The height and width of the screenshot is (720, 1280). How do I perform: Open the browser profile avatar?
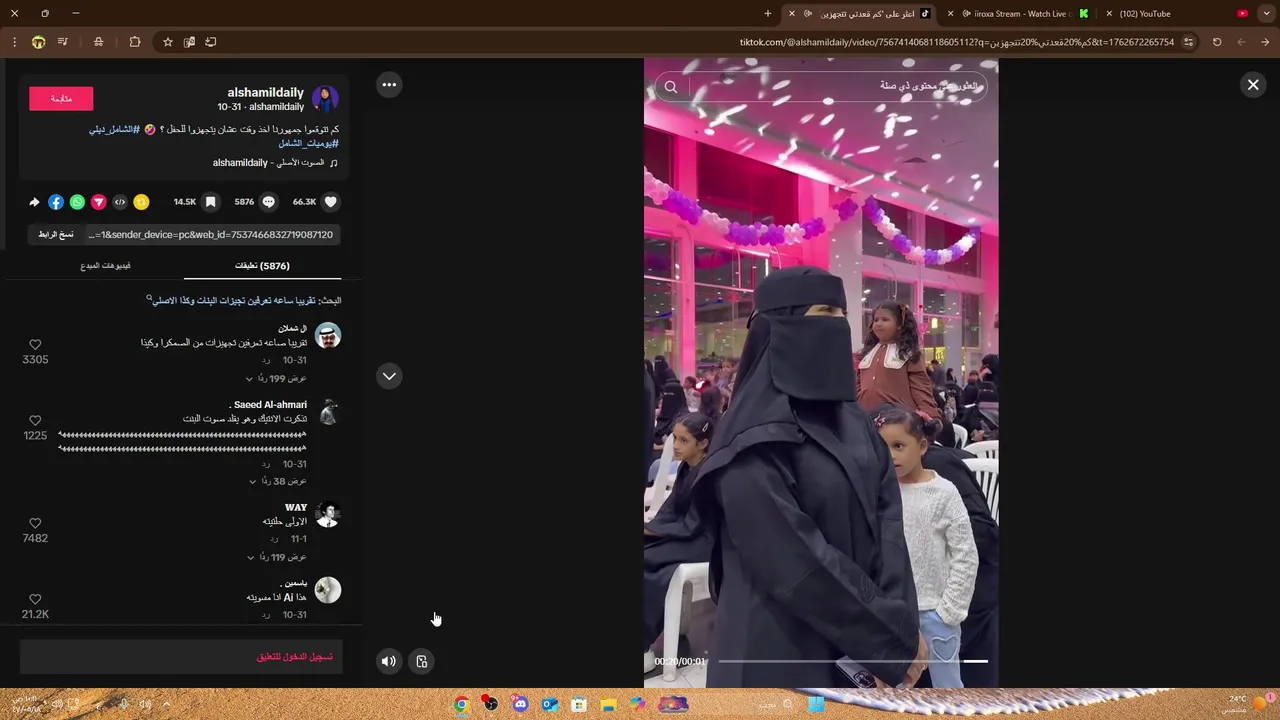(x=38, y=42)
